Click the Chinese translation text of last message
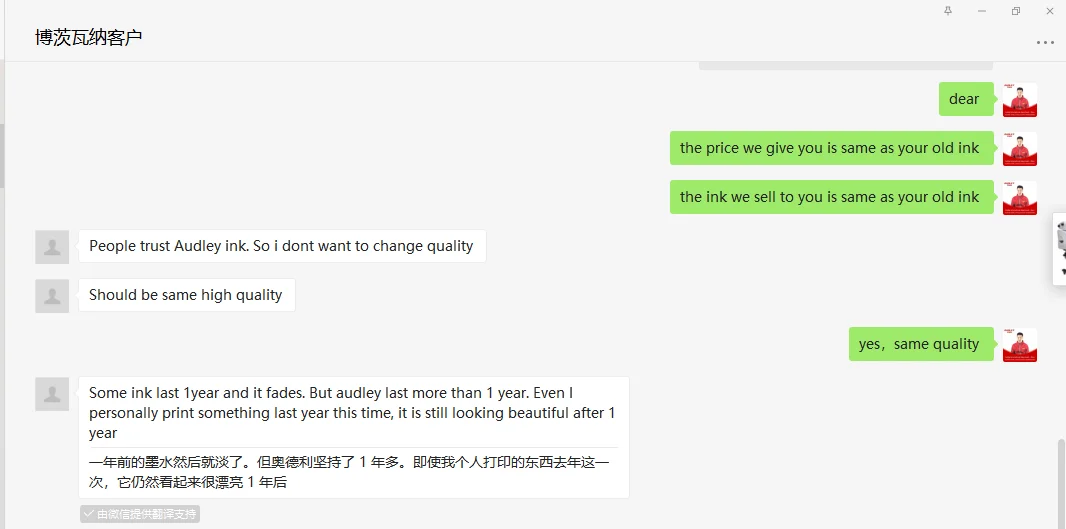Viewport: 1066px width, 529px height. pos(349,472)
